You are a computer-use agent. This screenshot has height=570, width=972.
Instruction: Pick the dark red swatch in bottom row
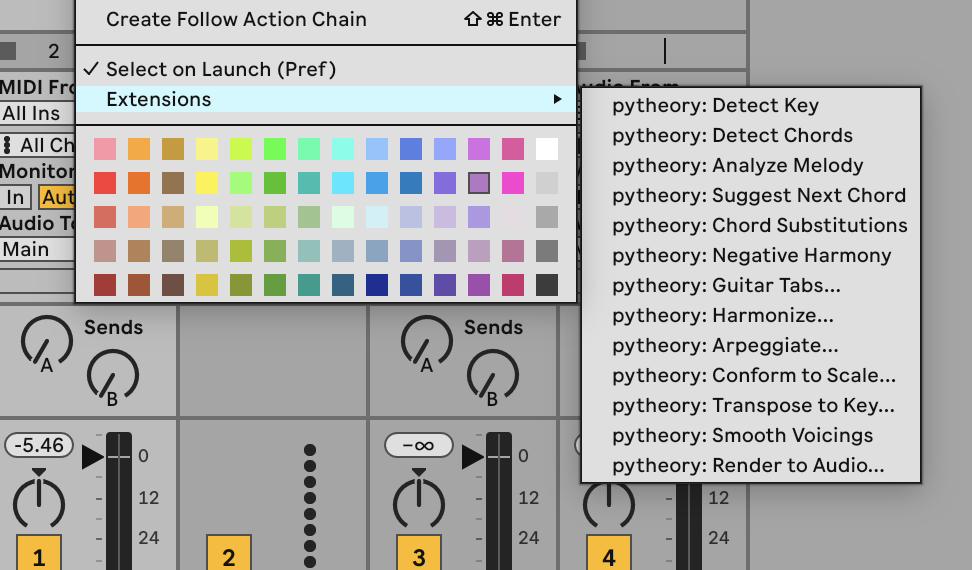click(105, 285)
